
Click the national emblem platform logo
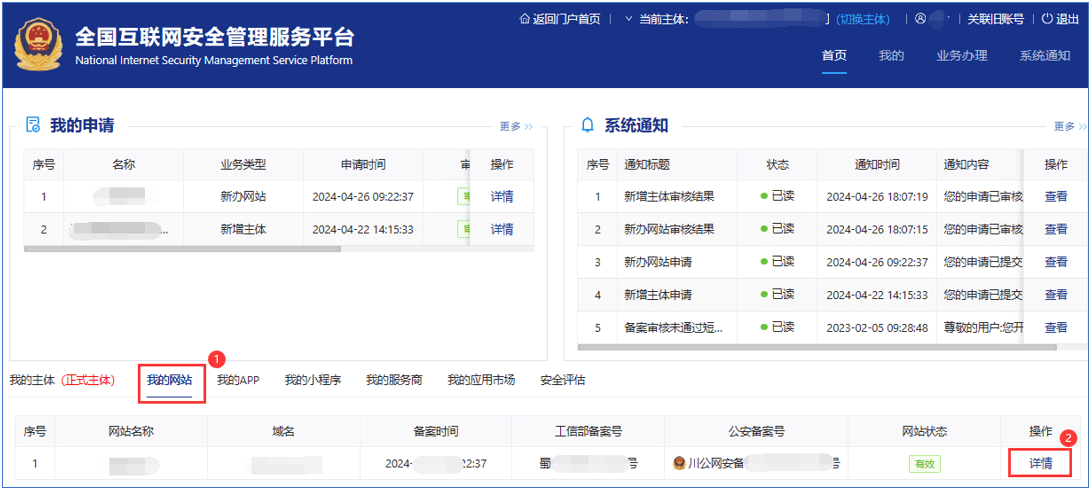pos(39,46)
